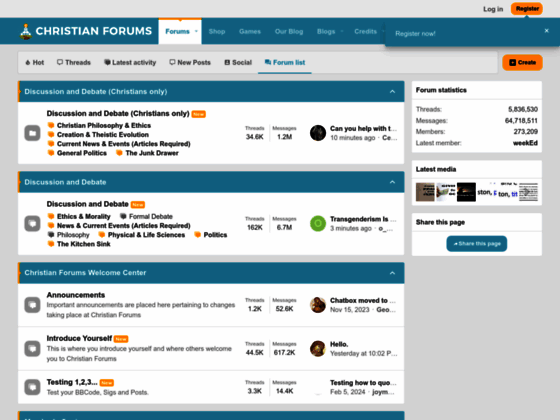Open 'Testing how to quo...' latest thread
This screenshot has height=420, width=560.
pyautogui.click(x=363, y=383)
